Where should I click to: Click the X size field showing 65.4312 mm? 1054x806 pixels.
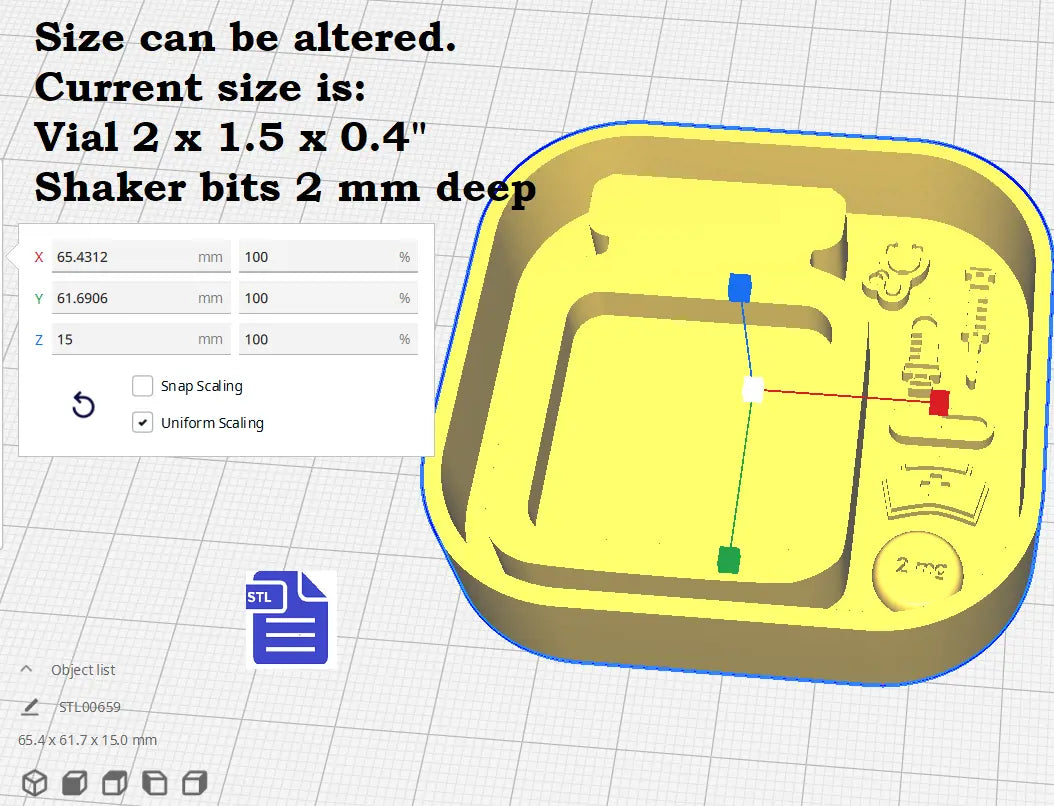click(x=125, y=257)
